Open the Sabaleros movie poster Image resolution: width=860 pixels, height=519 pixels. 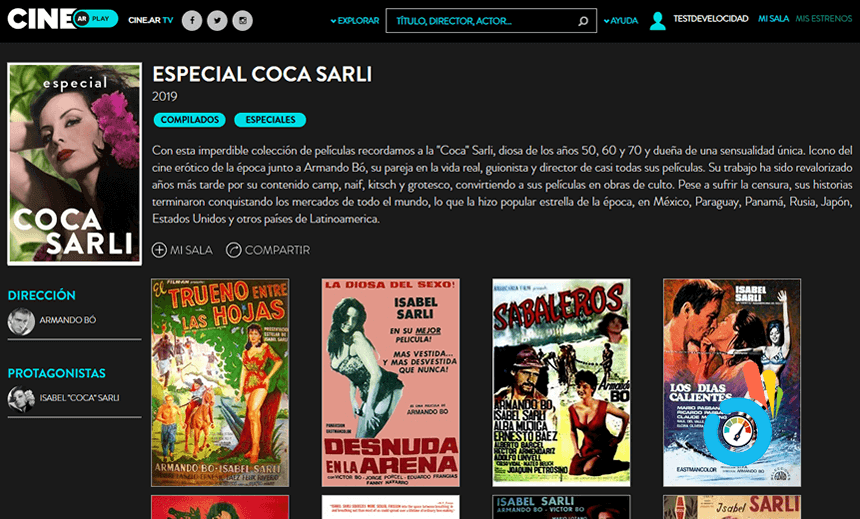[561, 382]
